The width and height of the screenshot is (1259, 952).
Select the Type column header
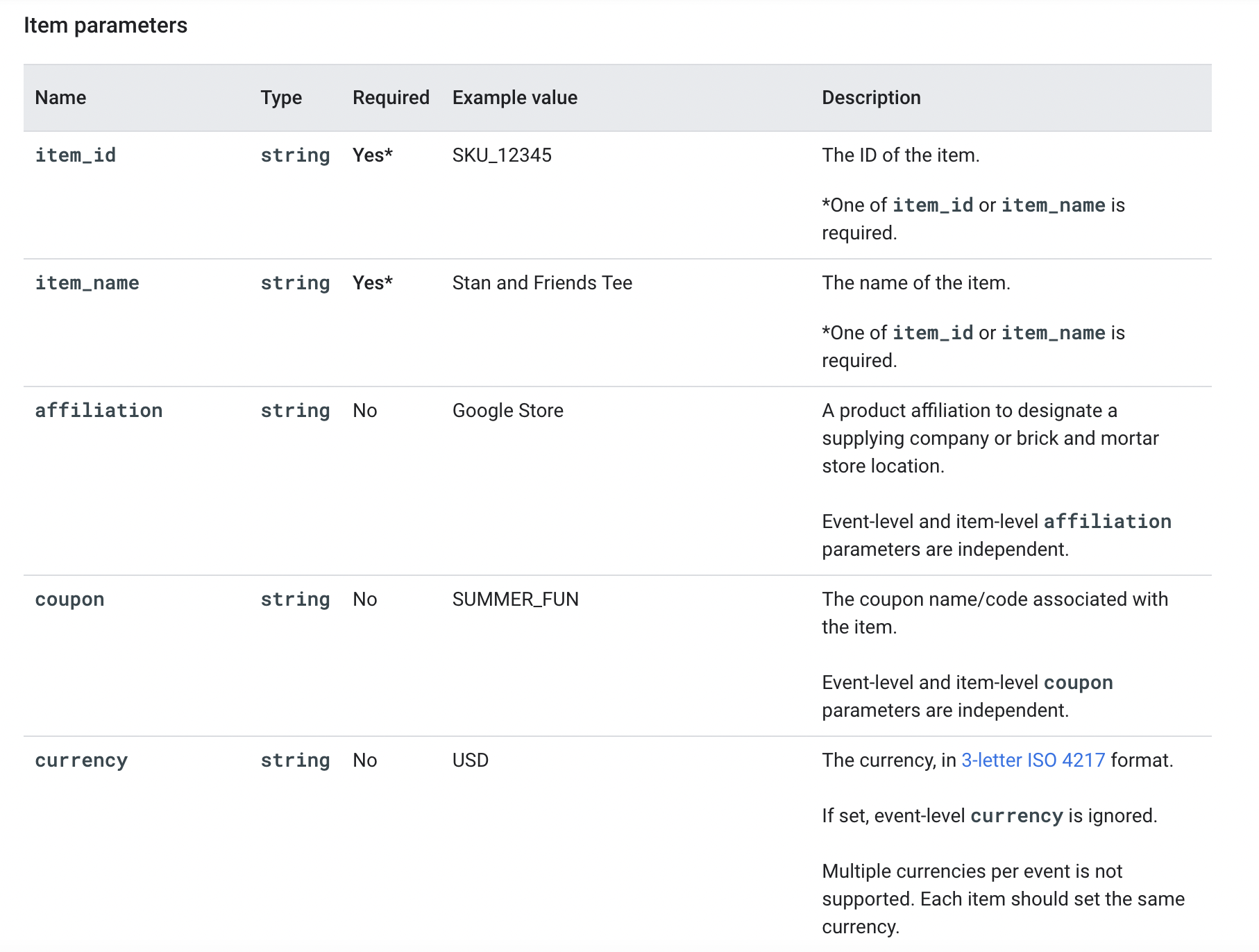(x=280, y=97)
